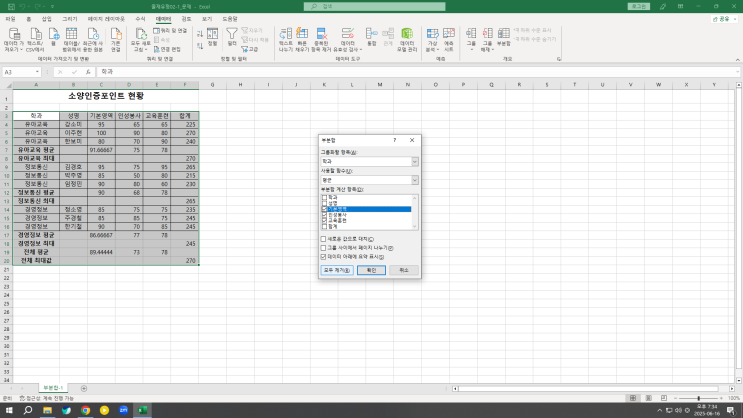Open the Recent Sources (최근에 사용한 원본) icon
This screenshot has height=418, width=743.
click(x=93, y=40)
